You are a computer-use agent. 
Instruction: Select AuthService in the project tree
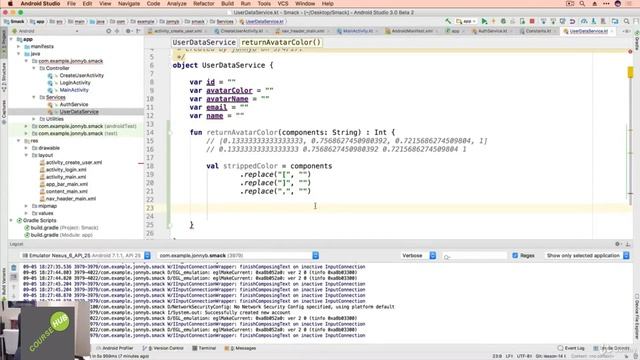click(74, 104)
